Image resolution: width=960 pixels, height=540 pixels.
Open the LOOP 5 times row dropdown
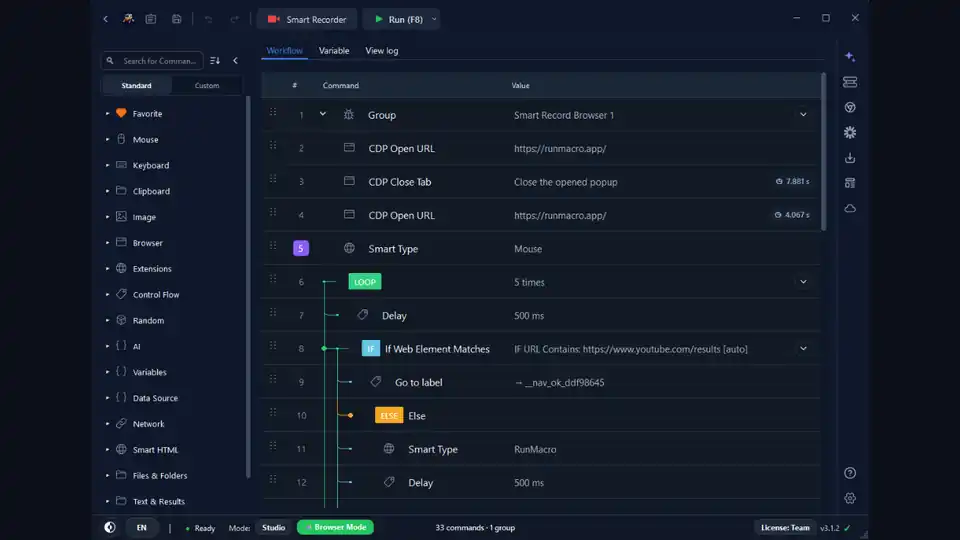pos(803,282)
